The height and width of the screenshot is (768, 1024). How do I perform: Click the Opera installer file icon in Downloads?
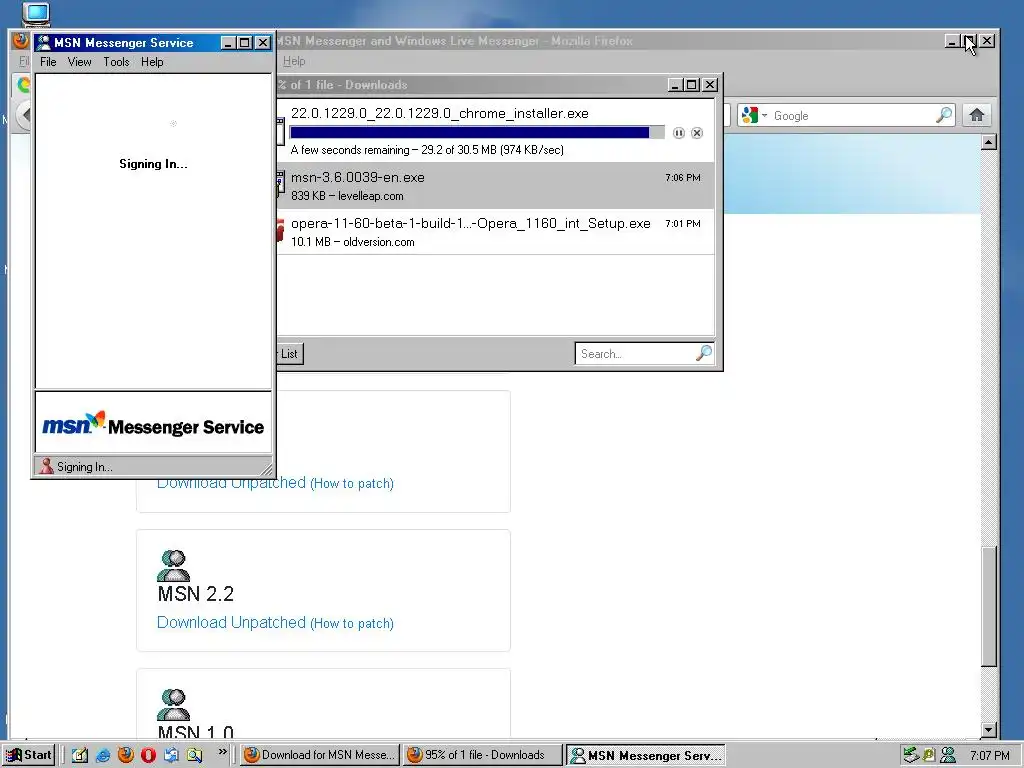point(281,232)
